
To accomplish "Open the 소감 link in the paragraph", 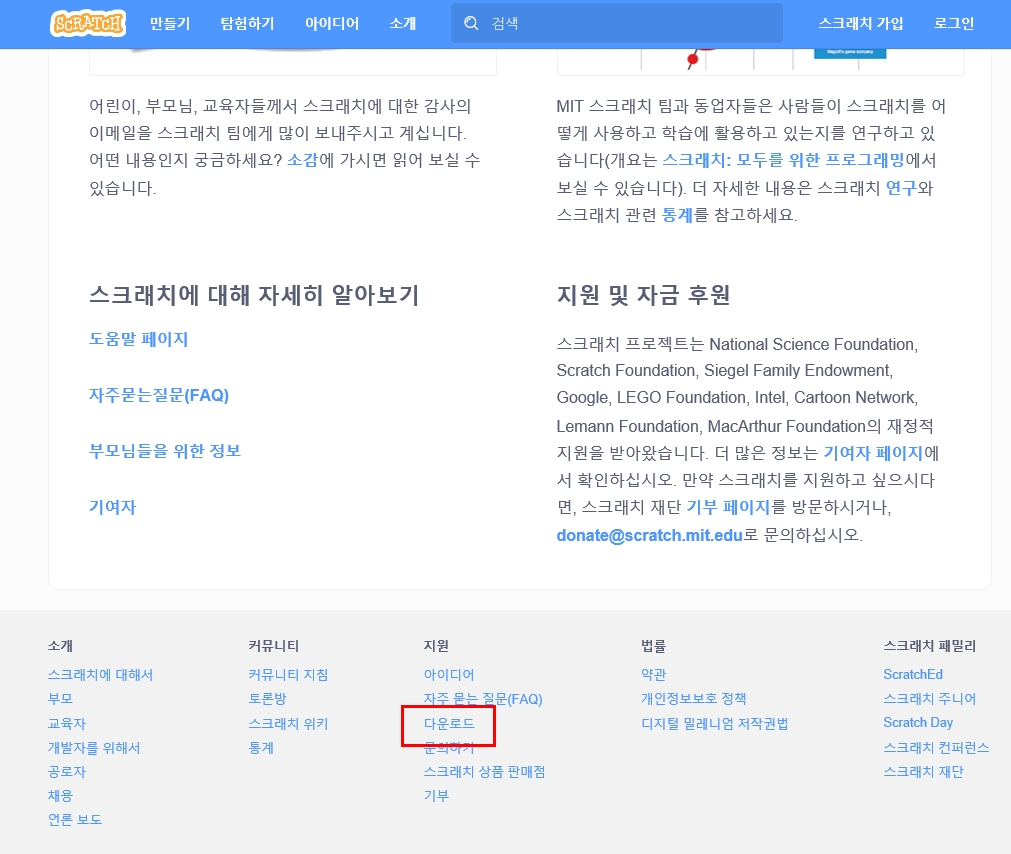I will pyautogui.click(x=302, y=160).
